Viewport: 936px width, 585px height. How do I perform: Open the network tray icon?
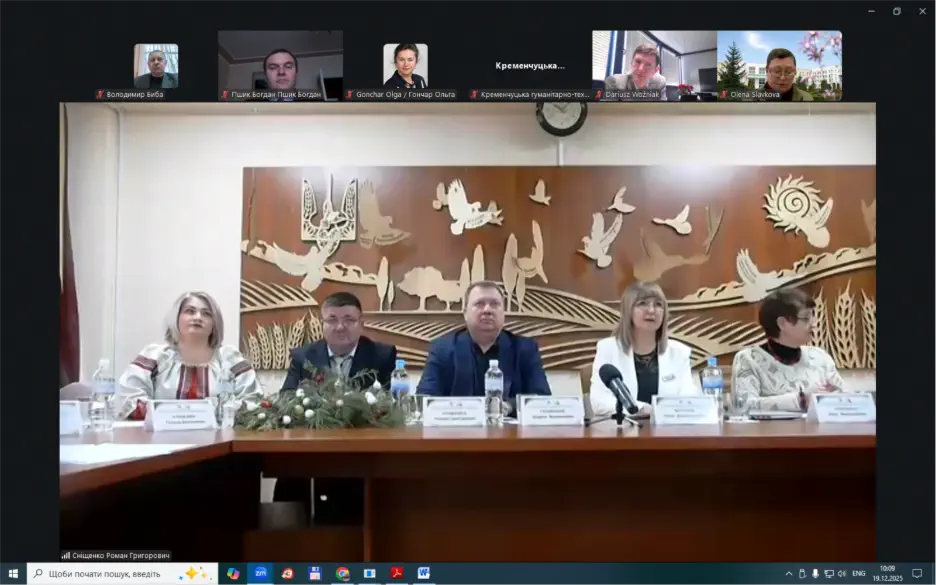click(828, 574)
